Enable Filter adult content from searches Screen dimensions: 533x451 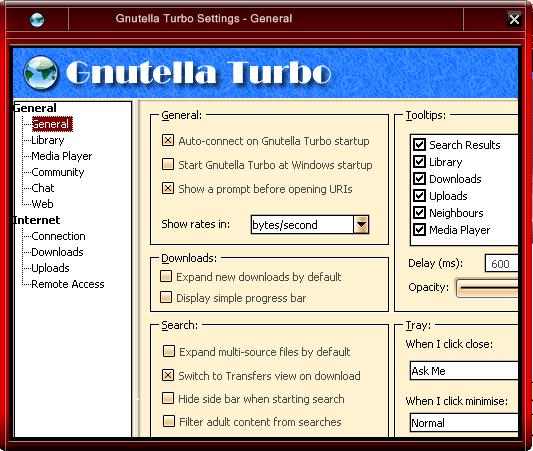[x=169, y=421]
